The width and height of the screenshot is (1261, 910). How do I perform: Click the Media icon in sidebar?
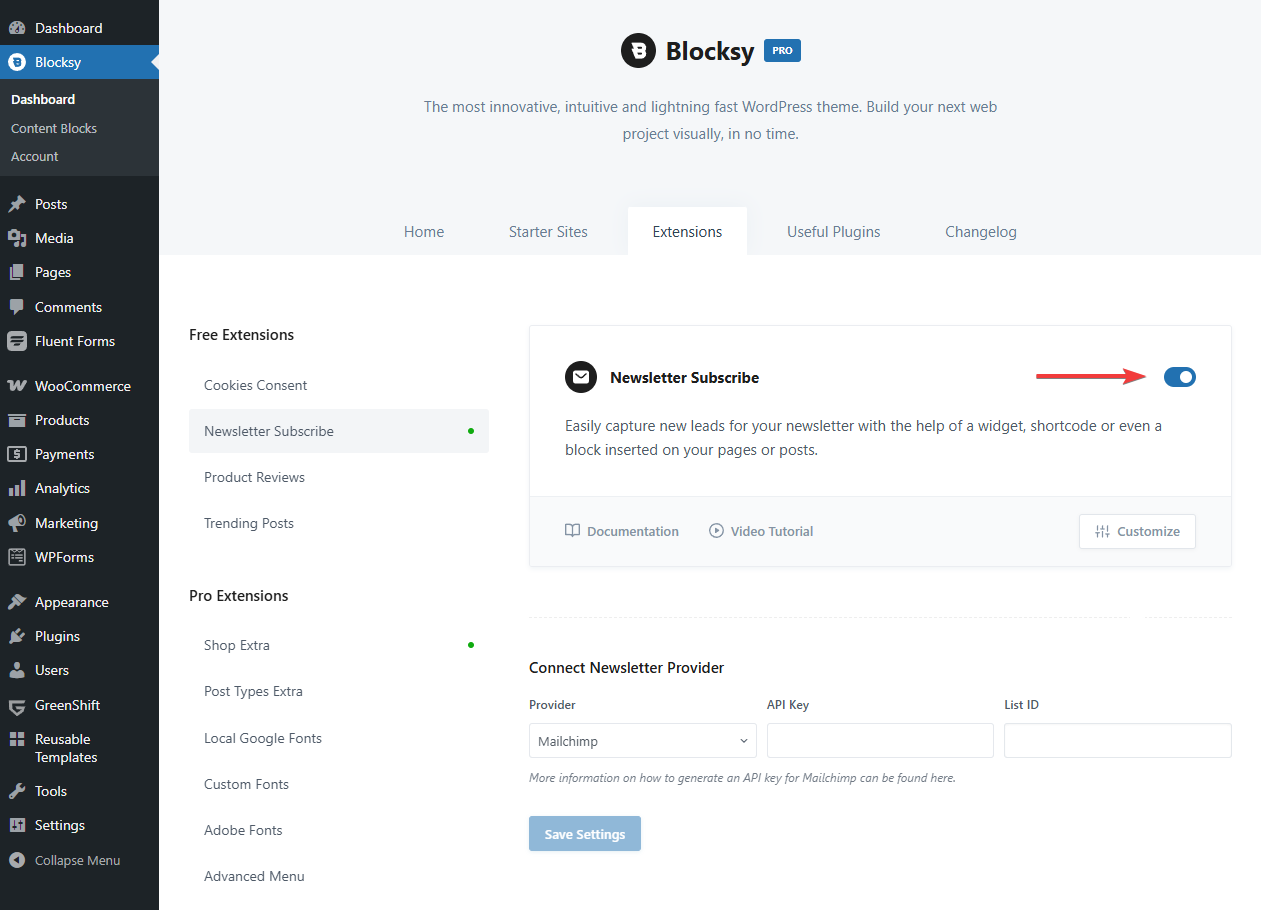click(x=17, y=238)
